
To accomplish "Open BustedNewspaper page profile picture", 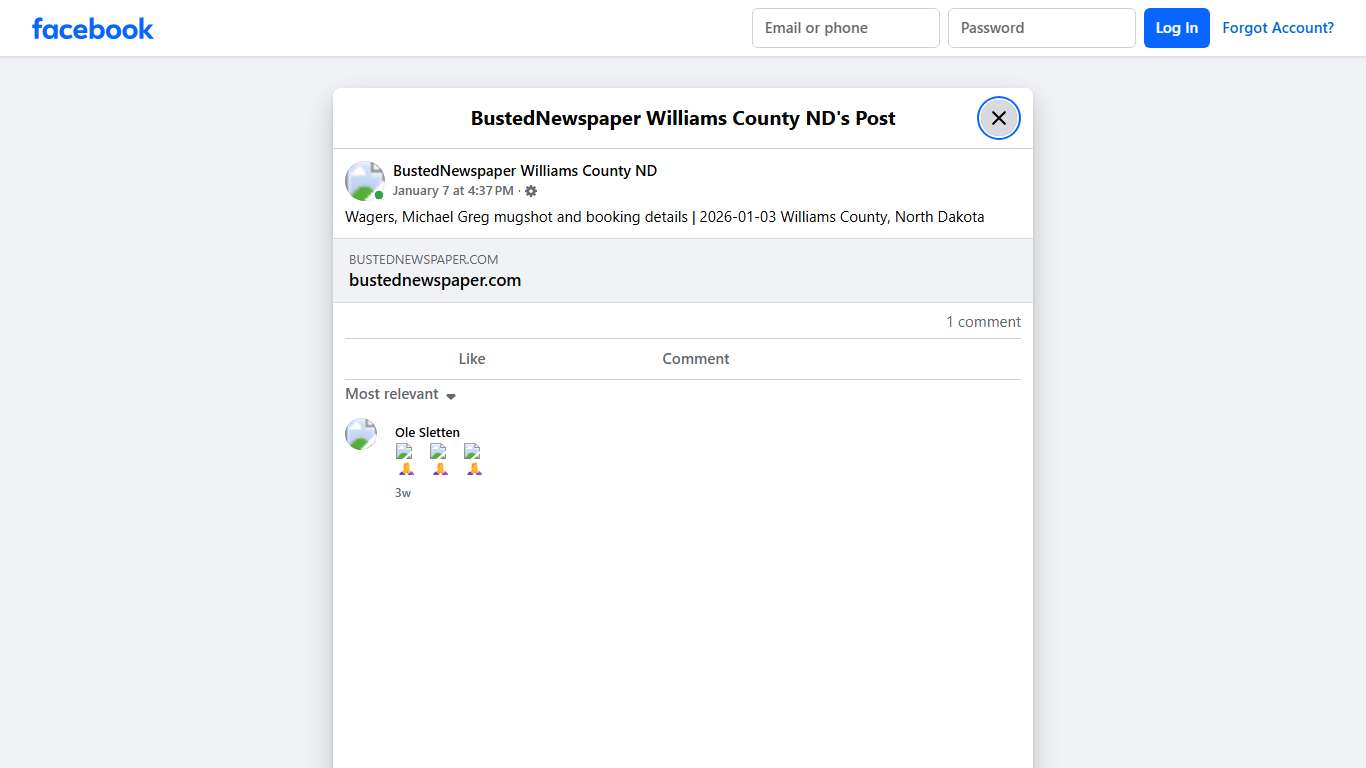I will click(x=365, y=181).
